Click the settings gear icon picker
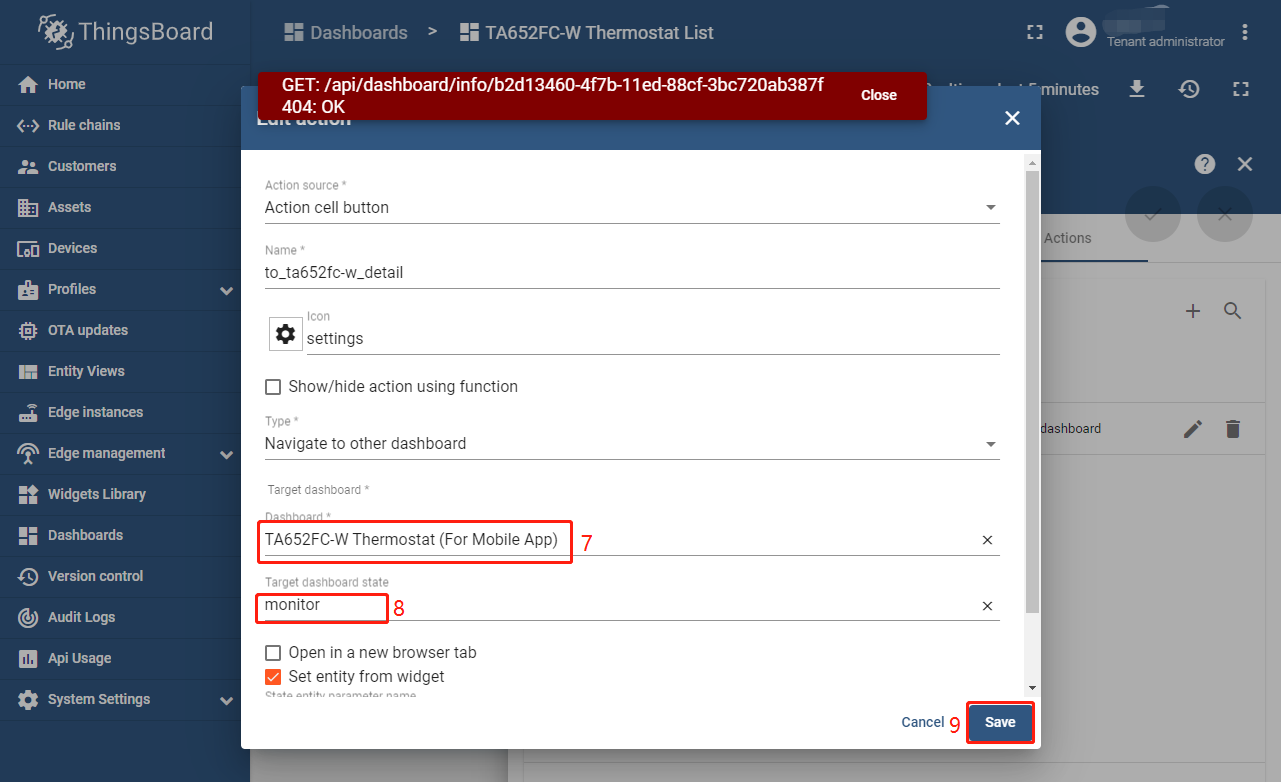Image resolution: width=1281 pixels, height=782 pixels. click(x=286, y=334)
